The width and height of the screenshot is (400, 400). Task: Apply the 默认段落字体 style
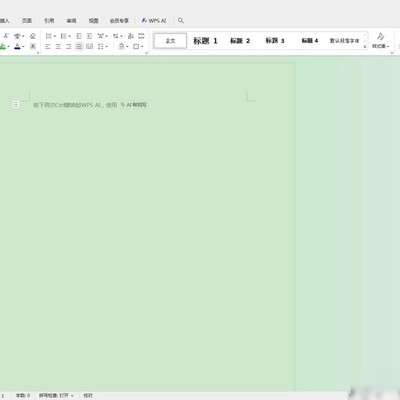coord(344,41)
